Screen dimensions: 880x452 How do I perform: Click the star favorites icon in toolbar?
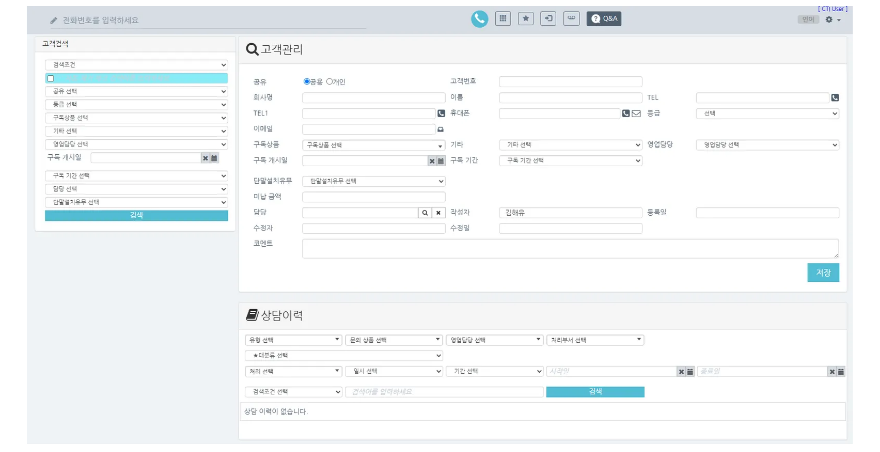click(526, 18)
